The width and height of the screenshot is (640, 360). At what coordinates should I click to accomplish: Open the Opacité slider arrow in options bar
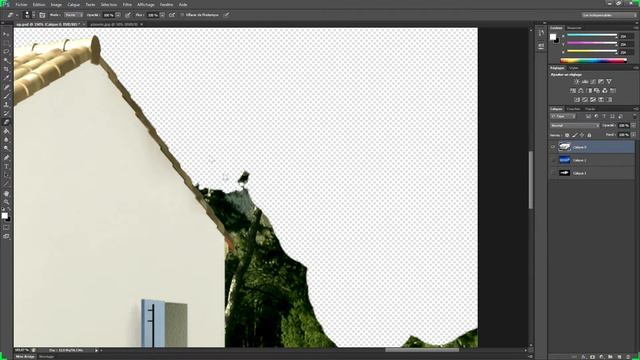pyautogui.click(x=118, y=15)
